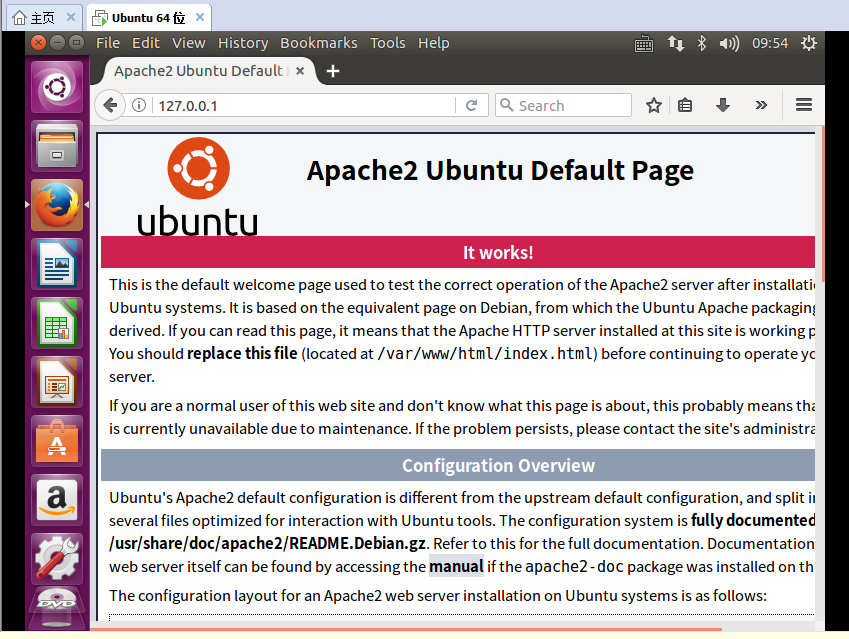Click the 127.0.0.1 address bar
The width and height of the screenshot is (849, 639).
[304, 105]
